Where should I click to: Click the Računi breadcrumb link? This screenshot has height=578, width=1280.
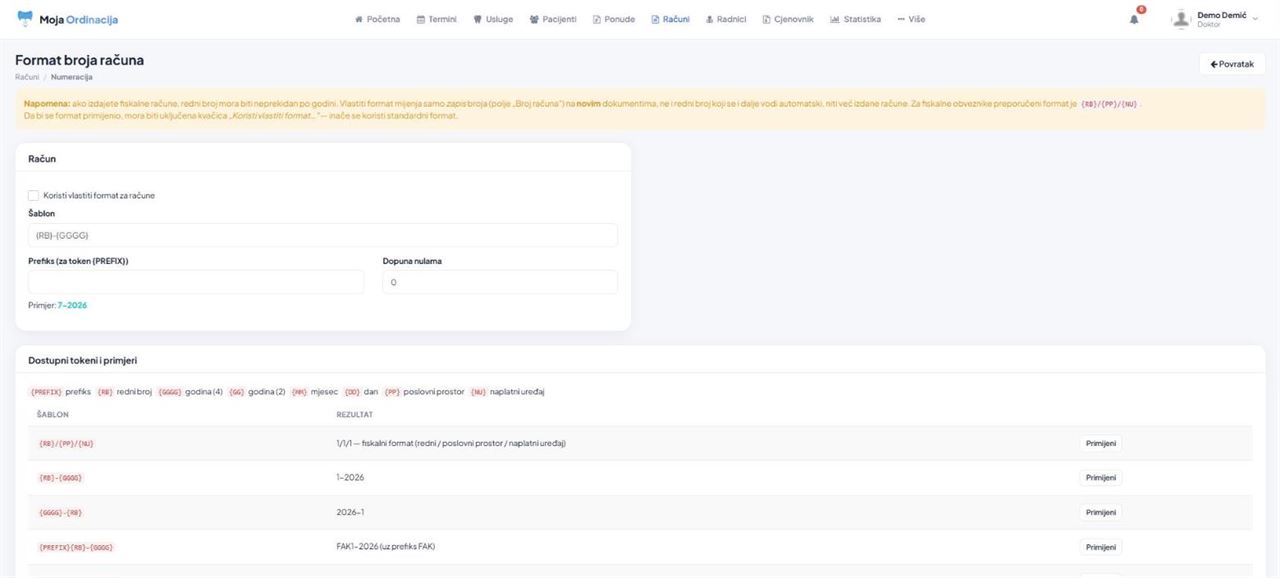click(27, 77)
